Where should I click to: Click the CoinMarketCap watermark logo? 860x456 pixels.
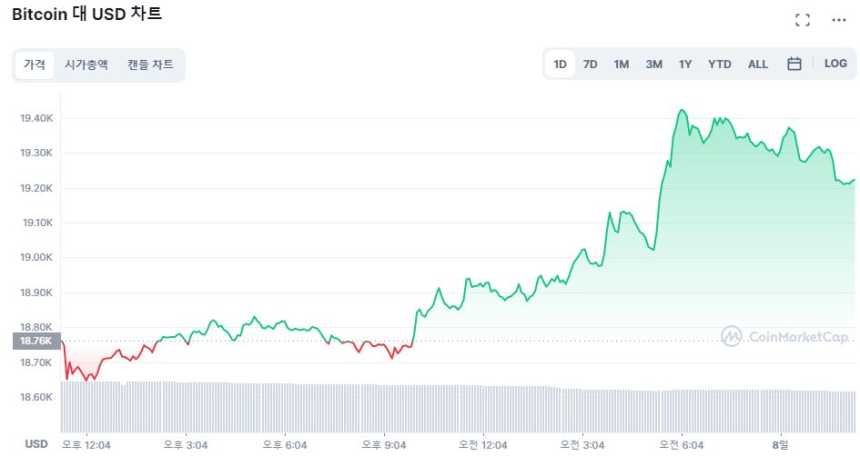point(788,337)
